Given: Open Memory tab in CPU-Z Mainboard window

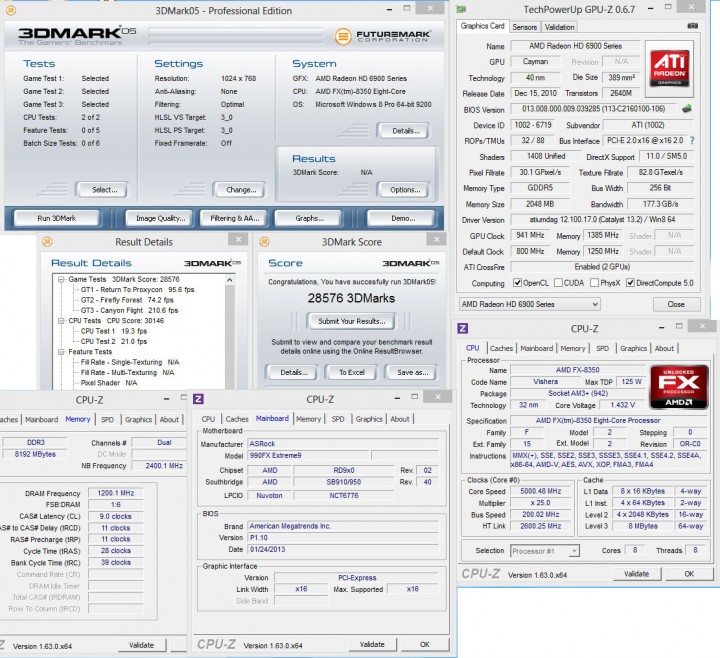Looking at the screenshot, I should tap(308, 419).
